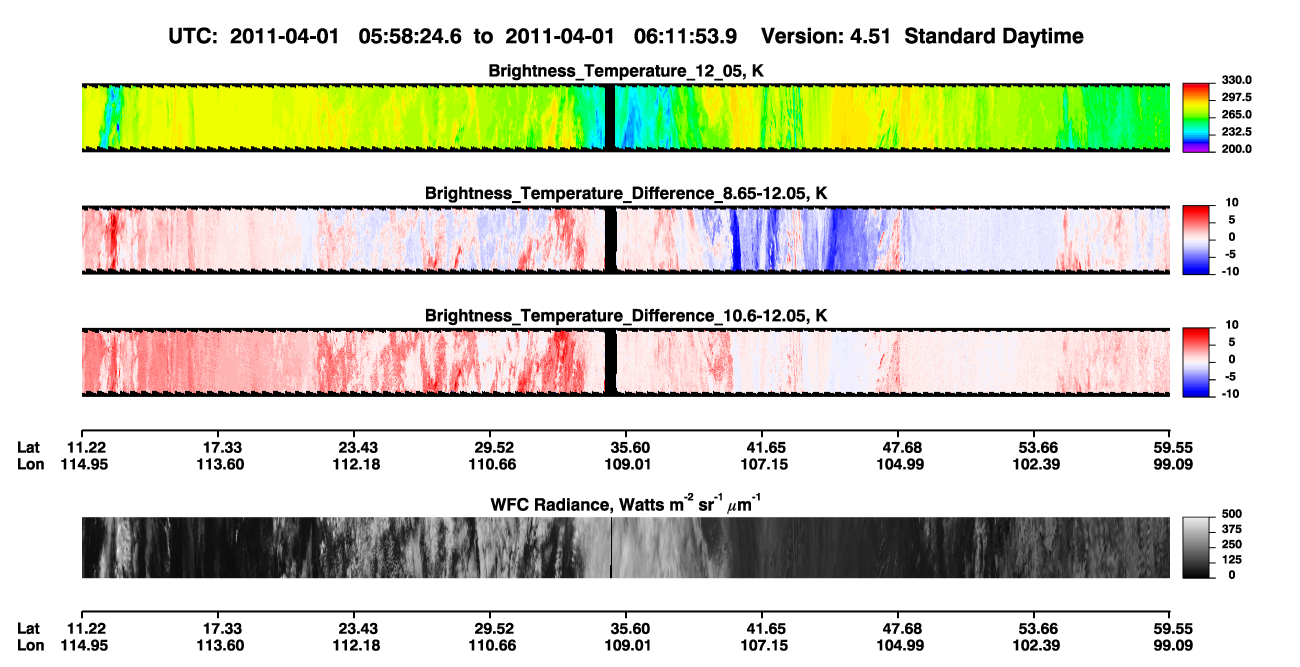
Task: Click latitude 29.52 below the WFC Radiance panel
Action: point(493,629)
